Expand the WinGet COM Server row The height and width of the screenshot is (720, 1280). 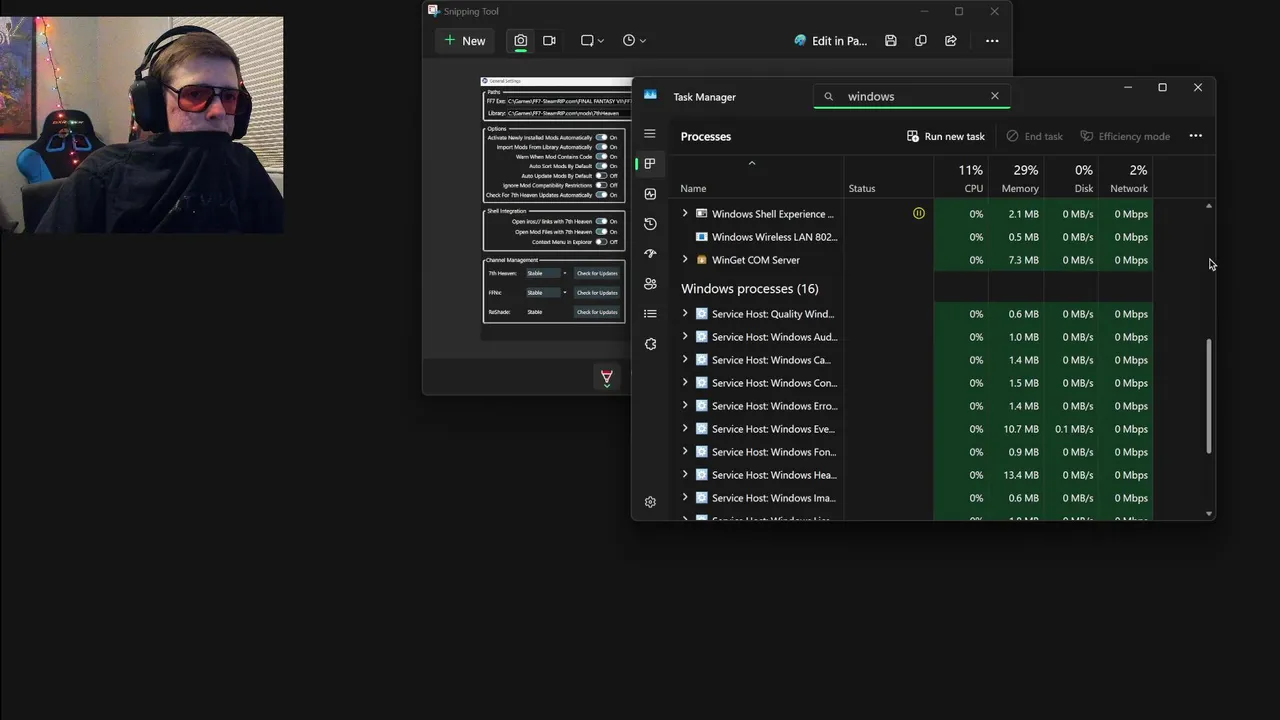point(685,259)
